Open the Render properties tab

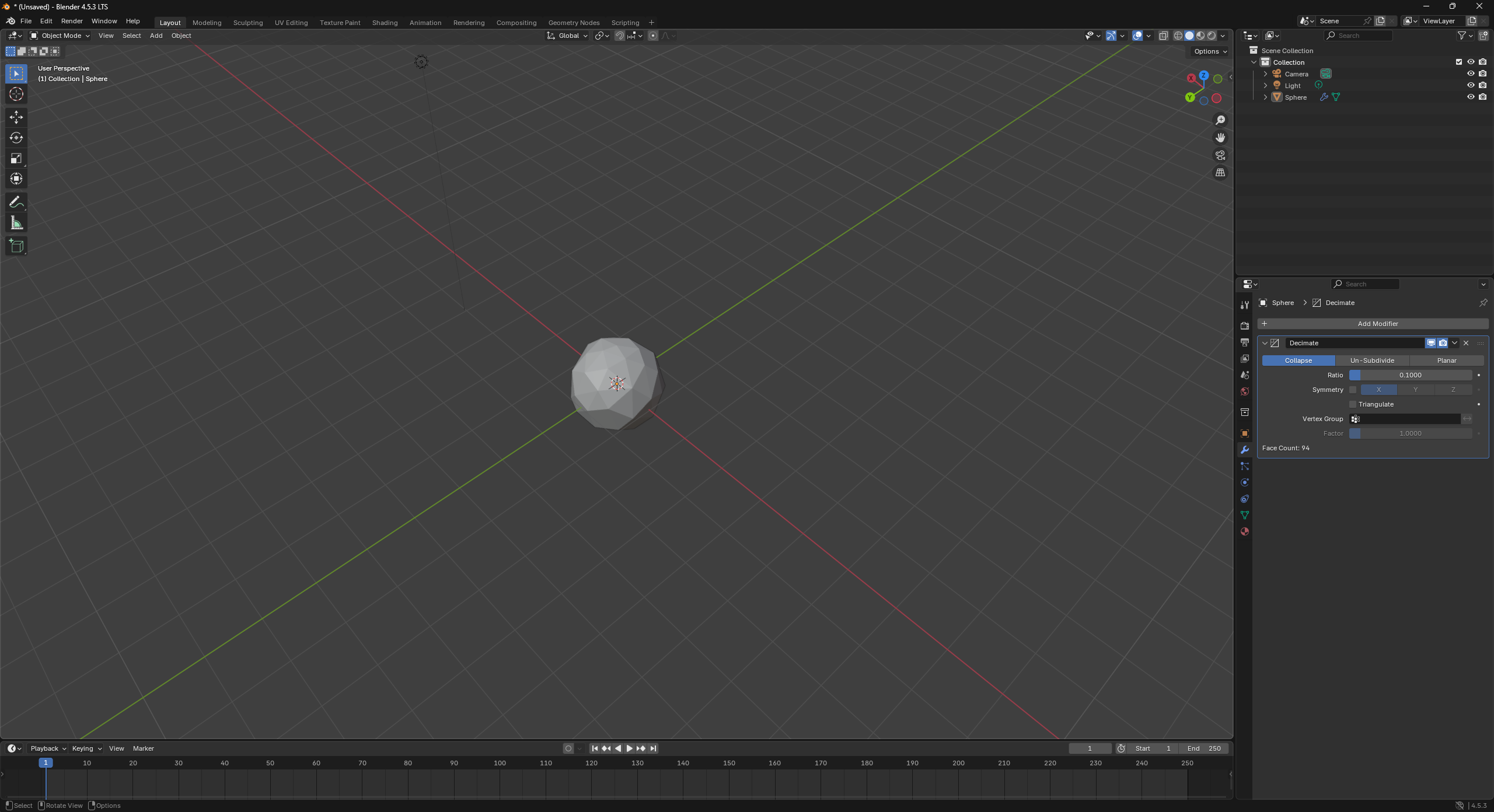[x=1245, y=325]
